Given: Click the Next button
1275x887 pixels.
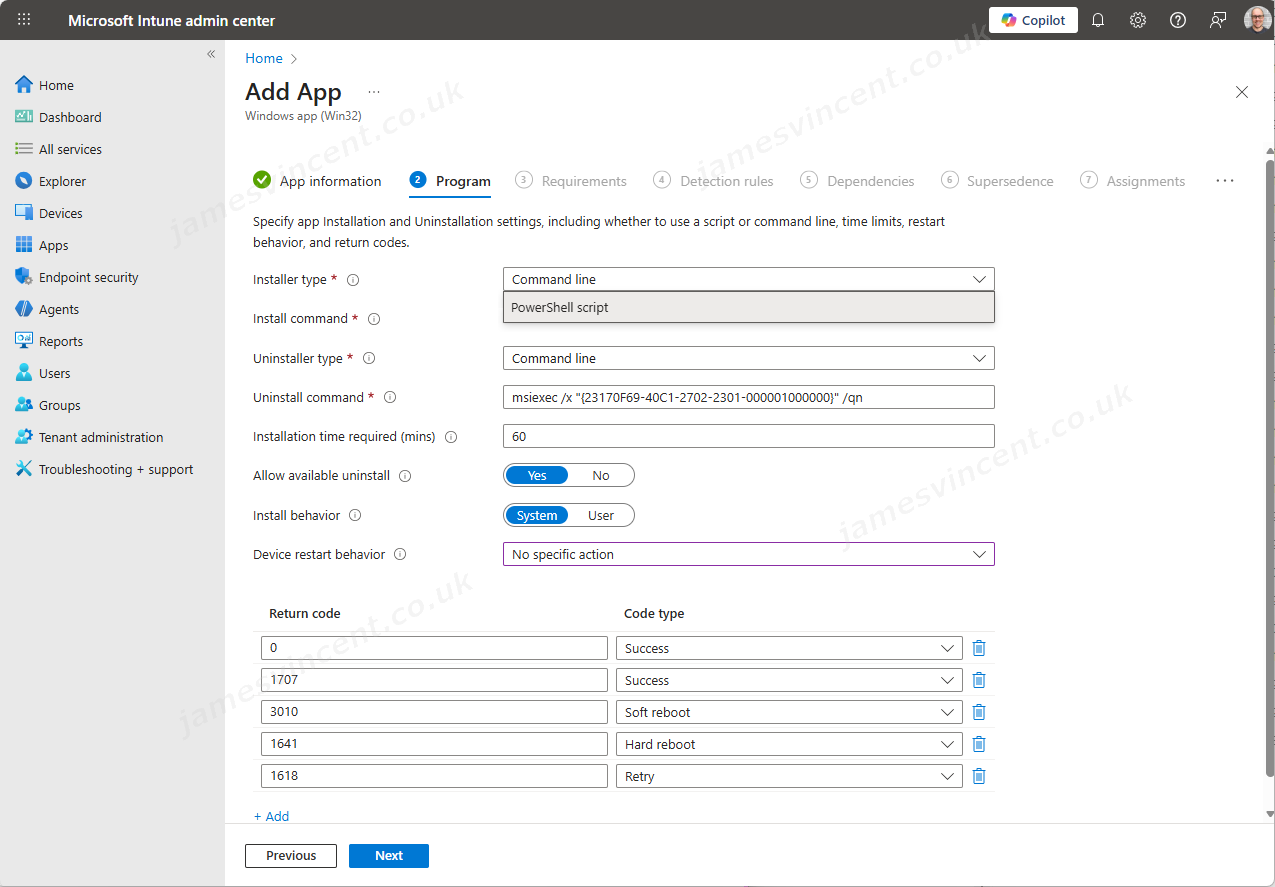Looking at the screenshot, I should pos(388,856).
